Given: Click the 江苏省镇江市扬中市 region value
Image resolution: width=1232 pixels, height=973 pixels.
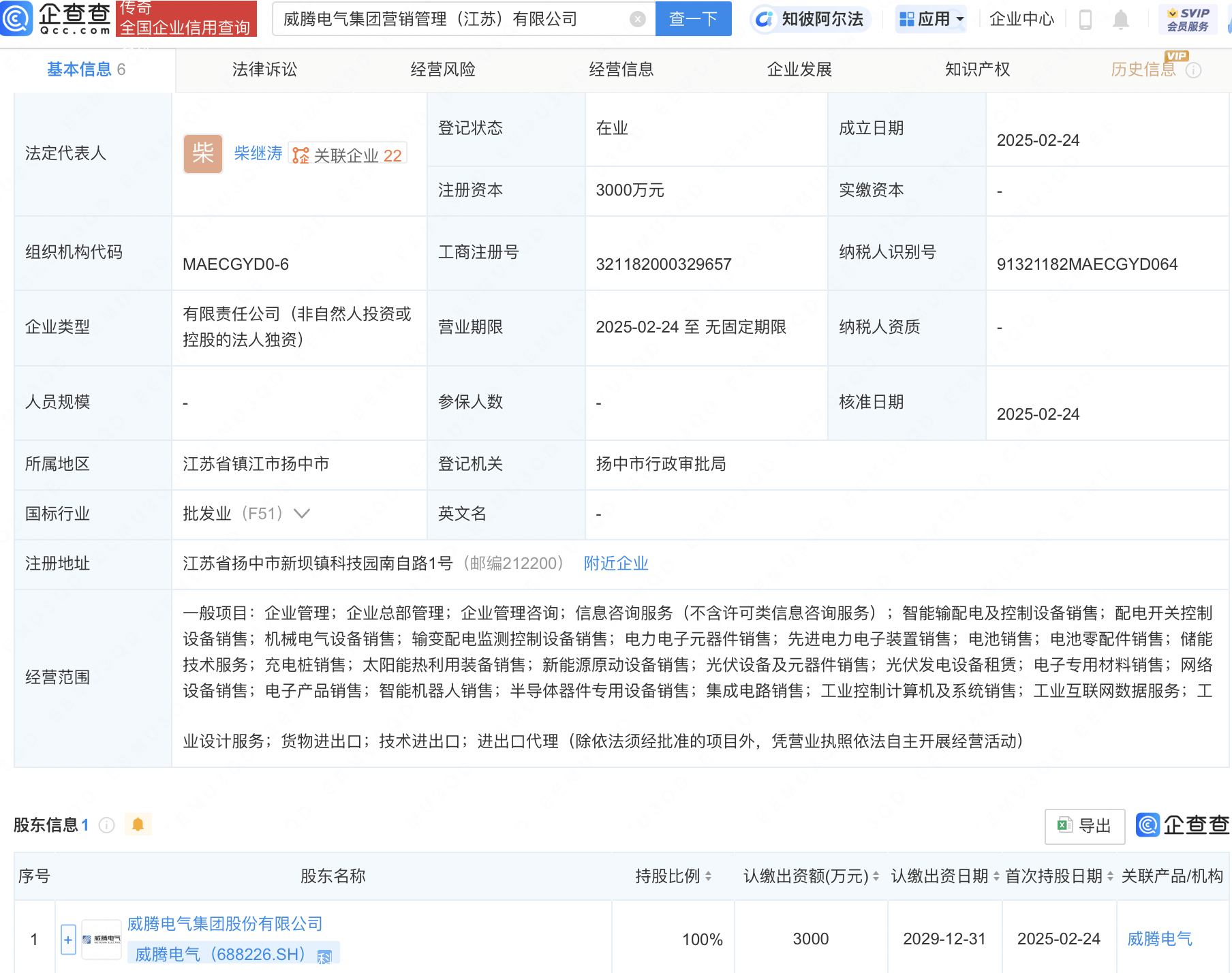Looking at the screenshot, I should click(x=256, y=464).
